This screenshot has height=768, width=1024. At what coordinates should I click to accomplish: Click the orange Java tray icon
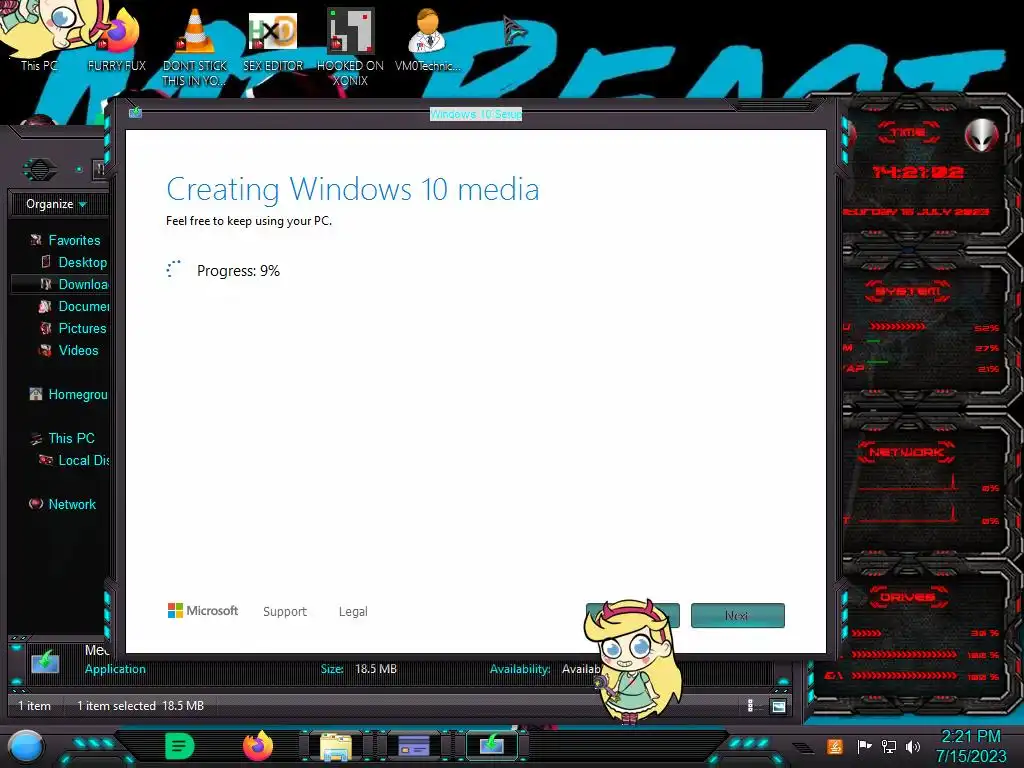[835, 746]
